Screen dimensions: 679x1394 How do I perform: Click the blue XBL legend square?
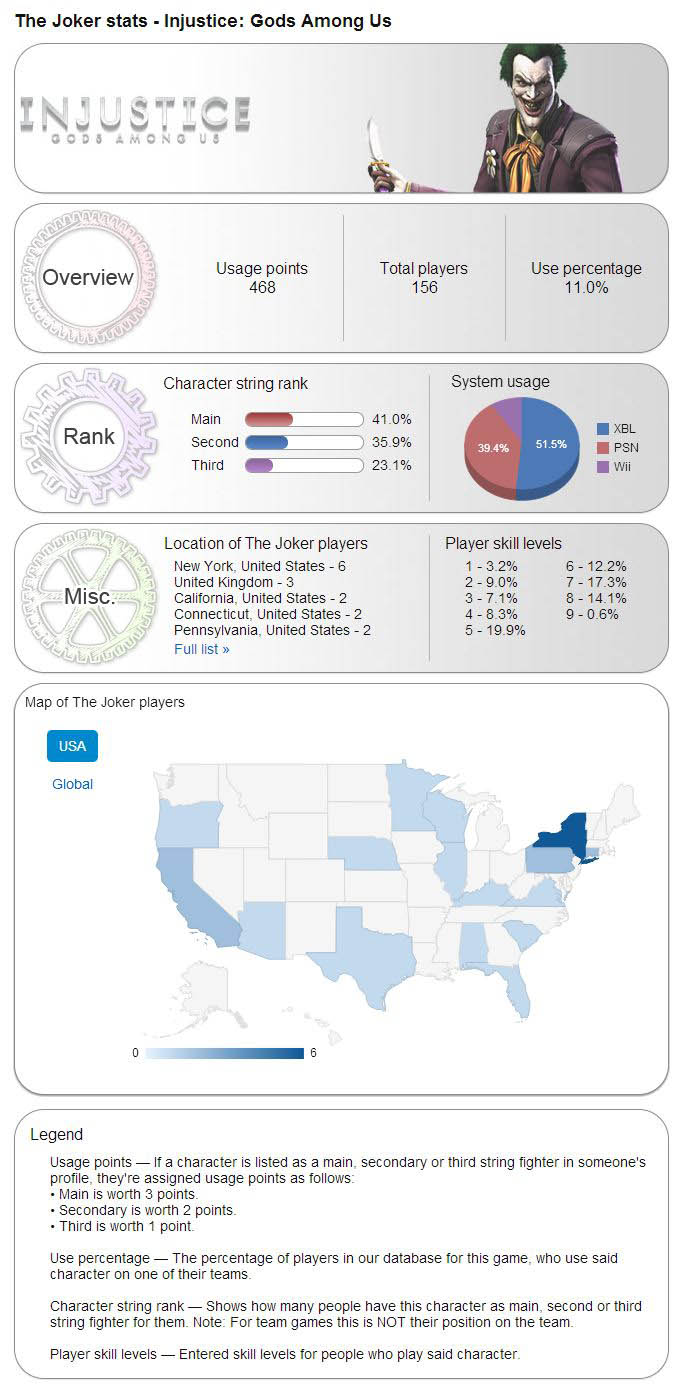(602, 429)
